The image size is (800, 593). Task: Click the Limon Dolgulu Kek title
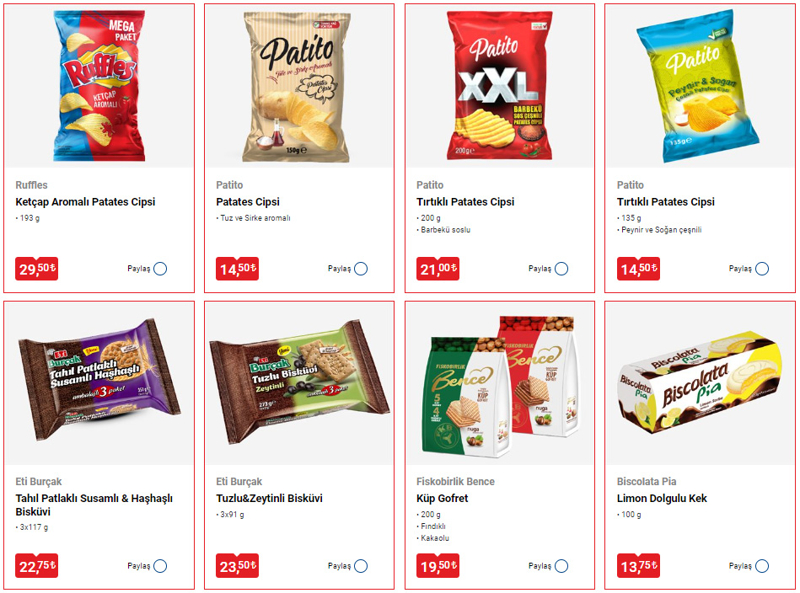point(662,498)
